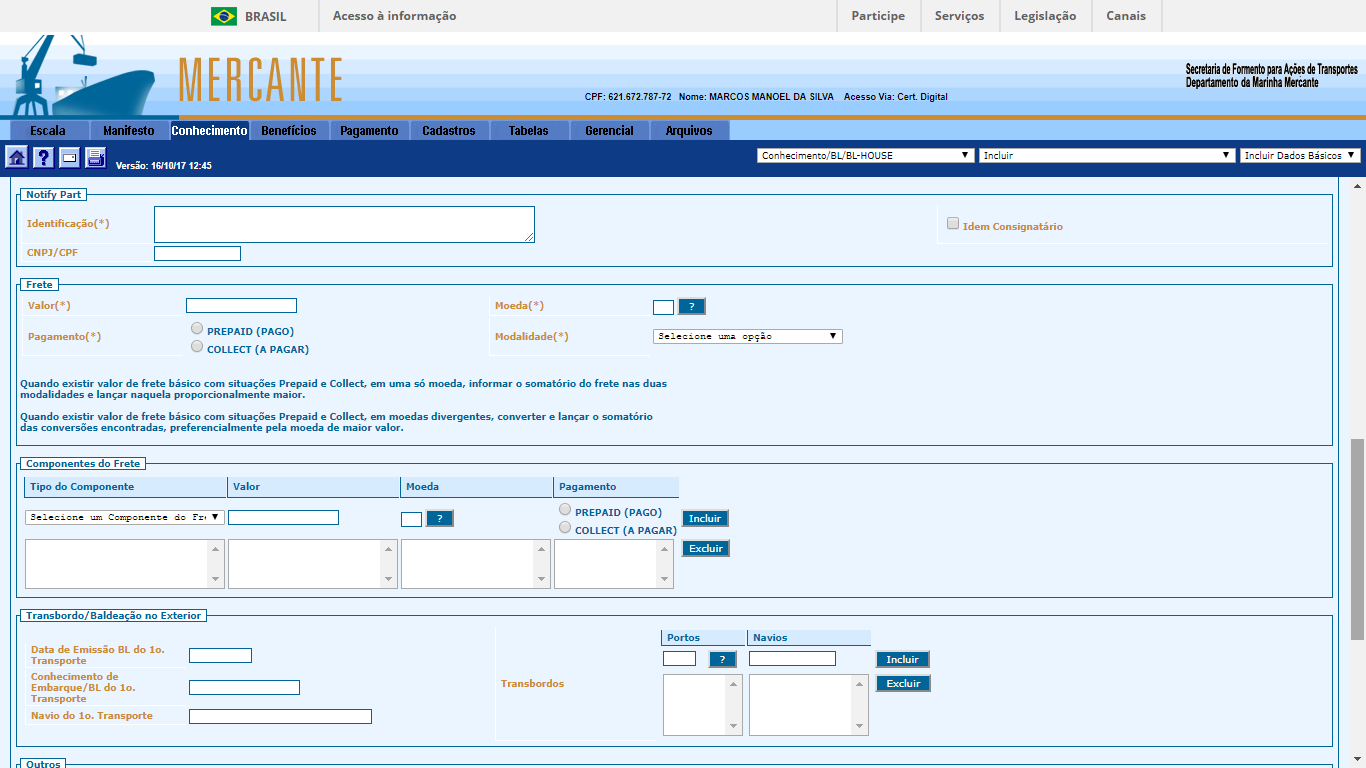
Task: Expand the Conhecimento/BL/BL-HOUSE dropdown
Action: click(865, 155)
